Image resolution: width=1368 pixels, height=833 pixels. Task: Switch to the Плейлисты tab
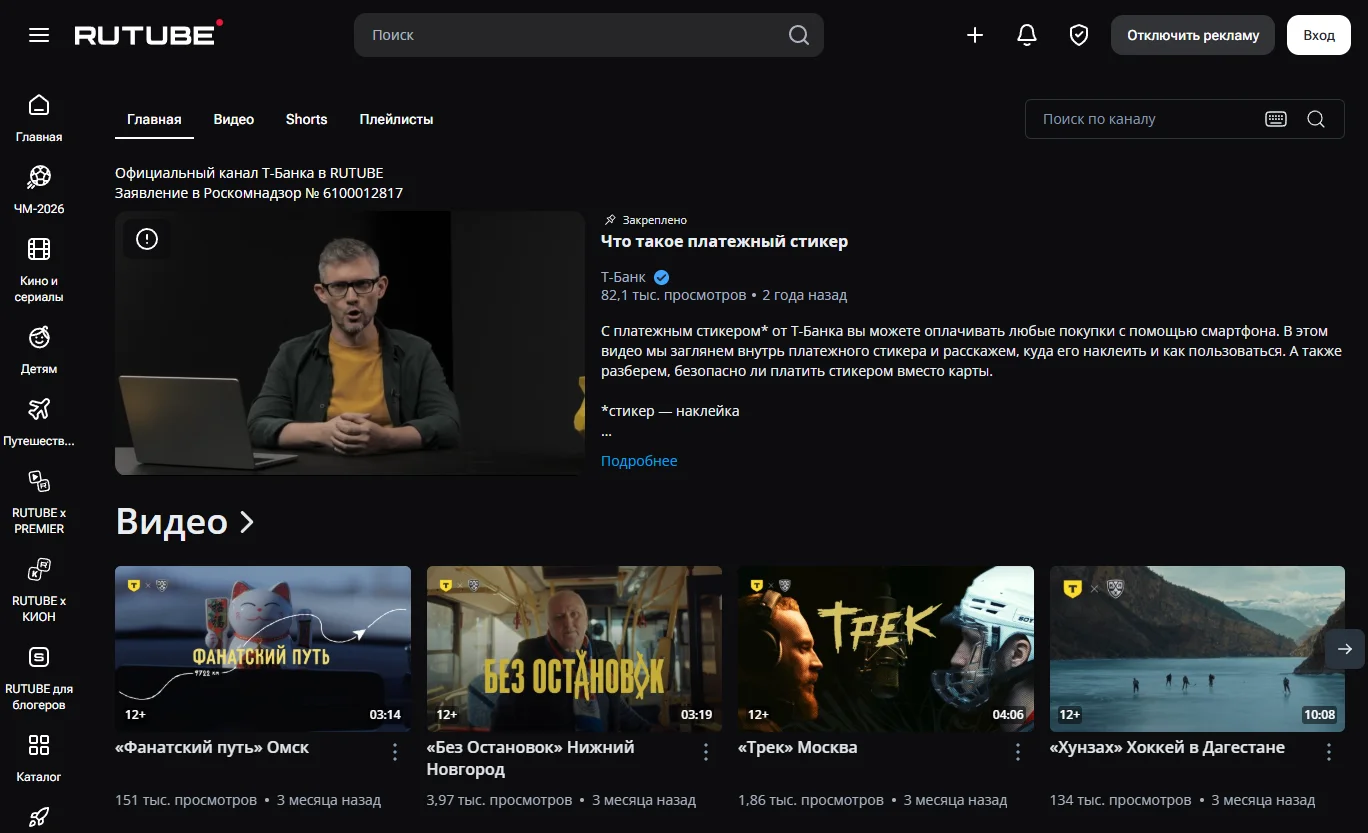tap(396, 119)
